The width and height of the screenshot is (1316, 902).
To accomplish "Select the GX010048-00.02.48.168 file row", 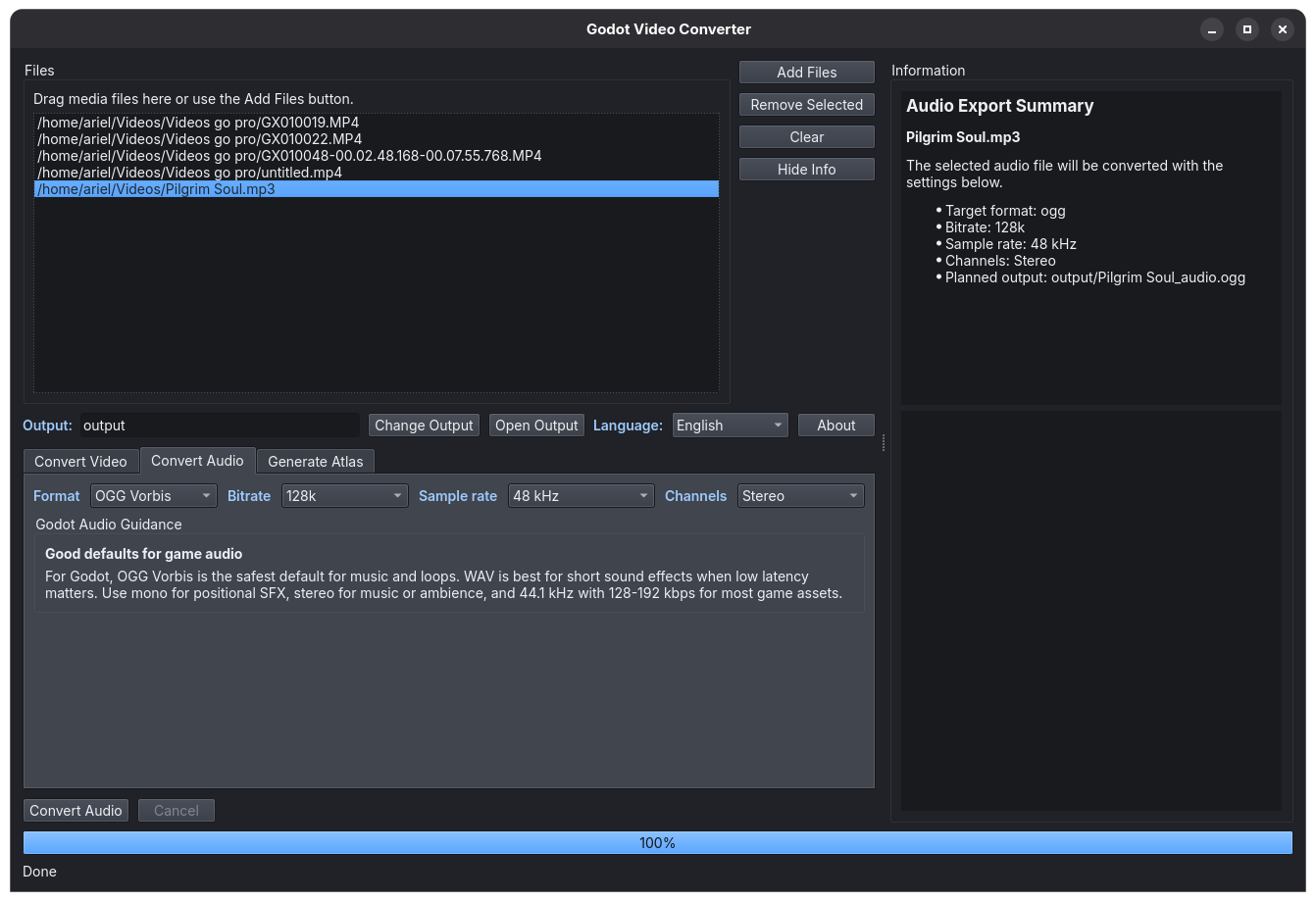I will [x=377, y=156].
